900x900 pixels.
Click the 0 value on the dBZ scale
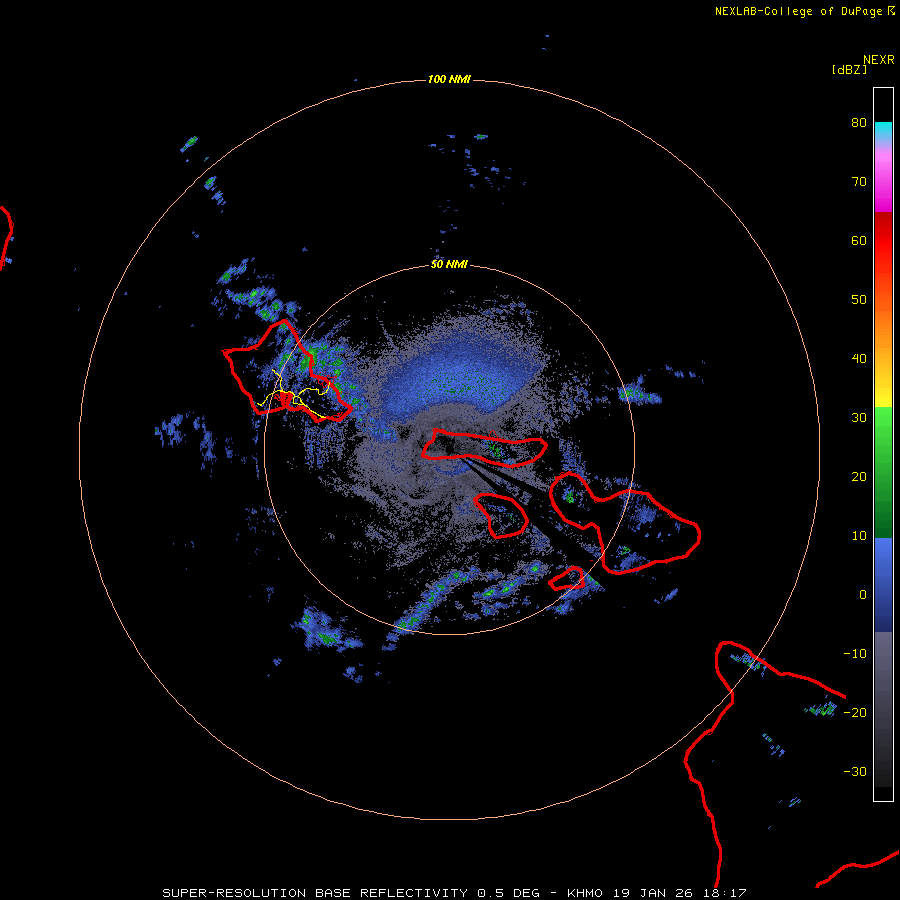click(x=863, y=595)
